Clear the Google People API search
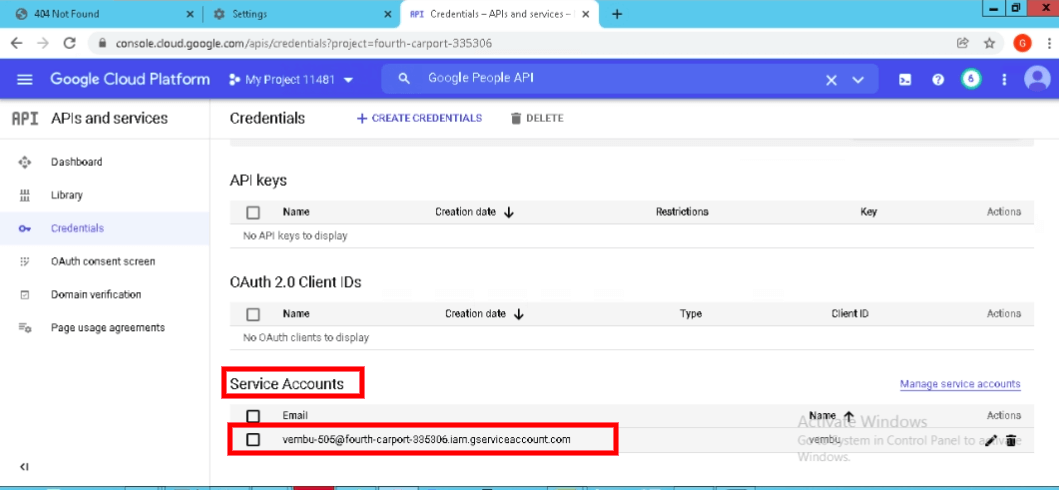This screenshot has width=1059, height=490. 831,80
